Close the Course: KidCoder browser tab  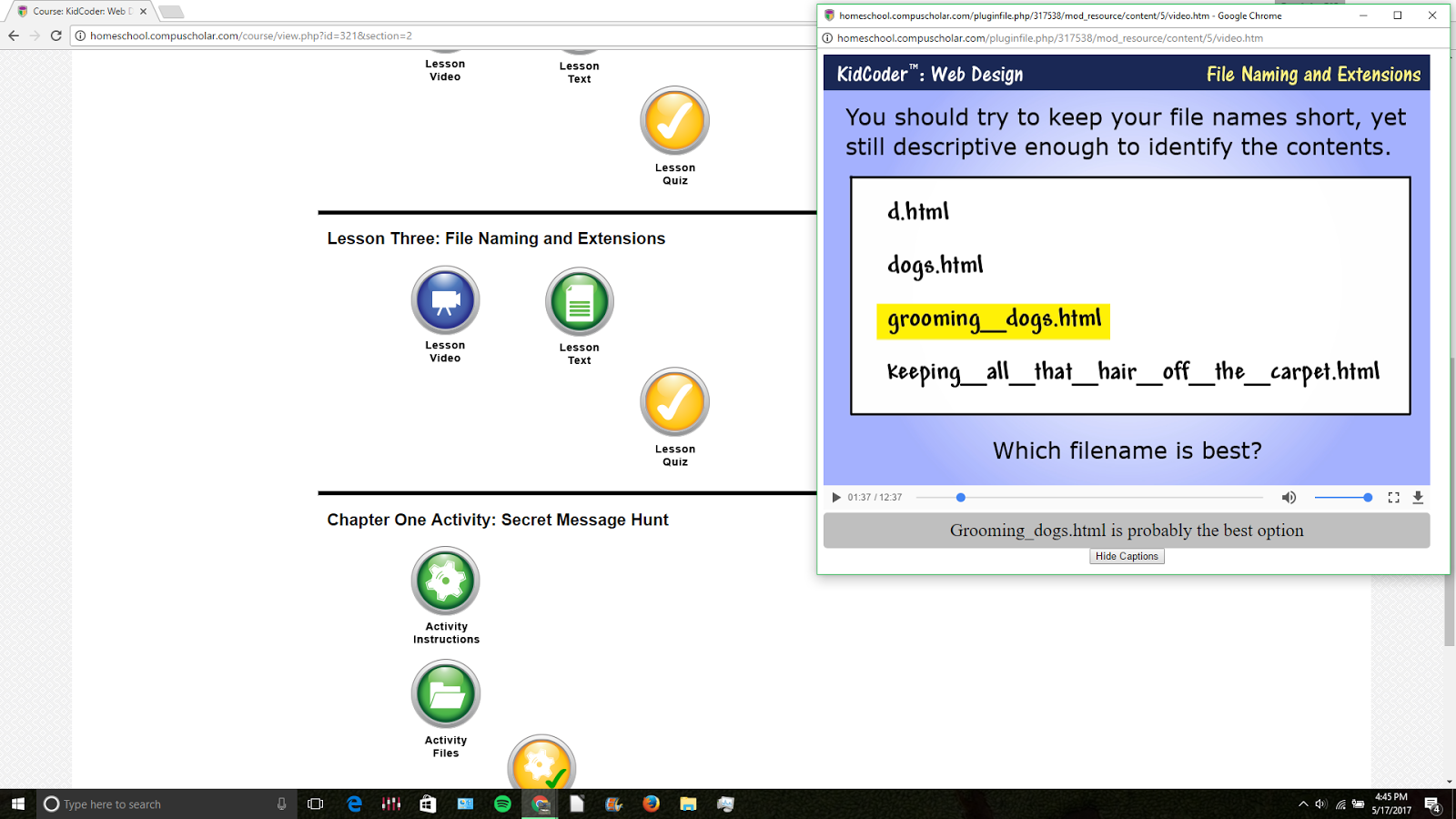click(x=143, y=12)
